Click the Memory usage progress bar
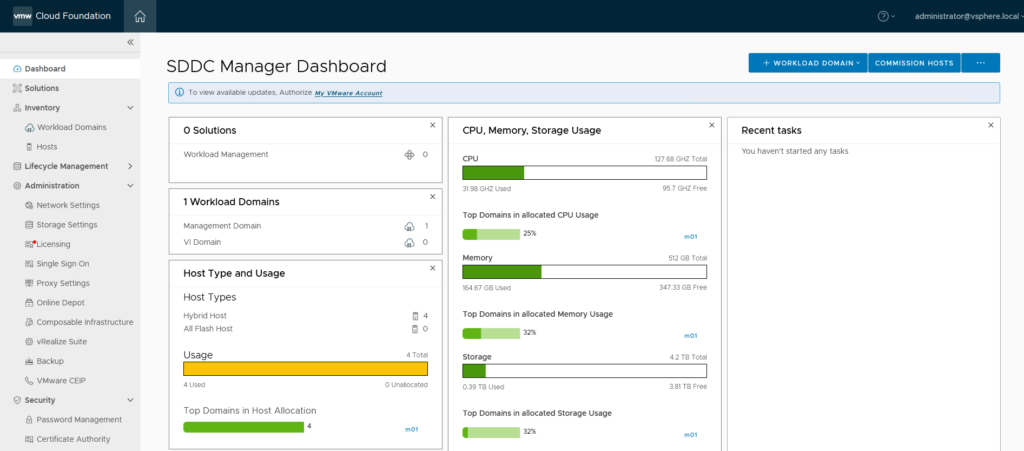The image size is (1024, 451). (x=584, y=272)
